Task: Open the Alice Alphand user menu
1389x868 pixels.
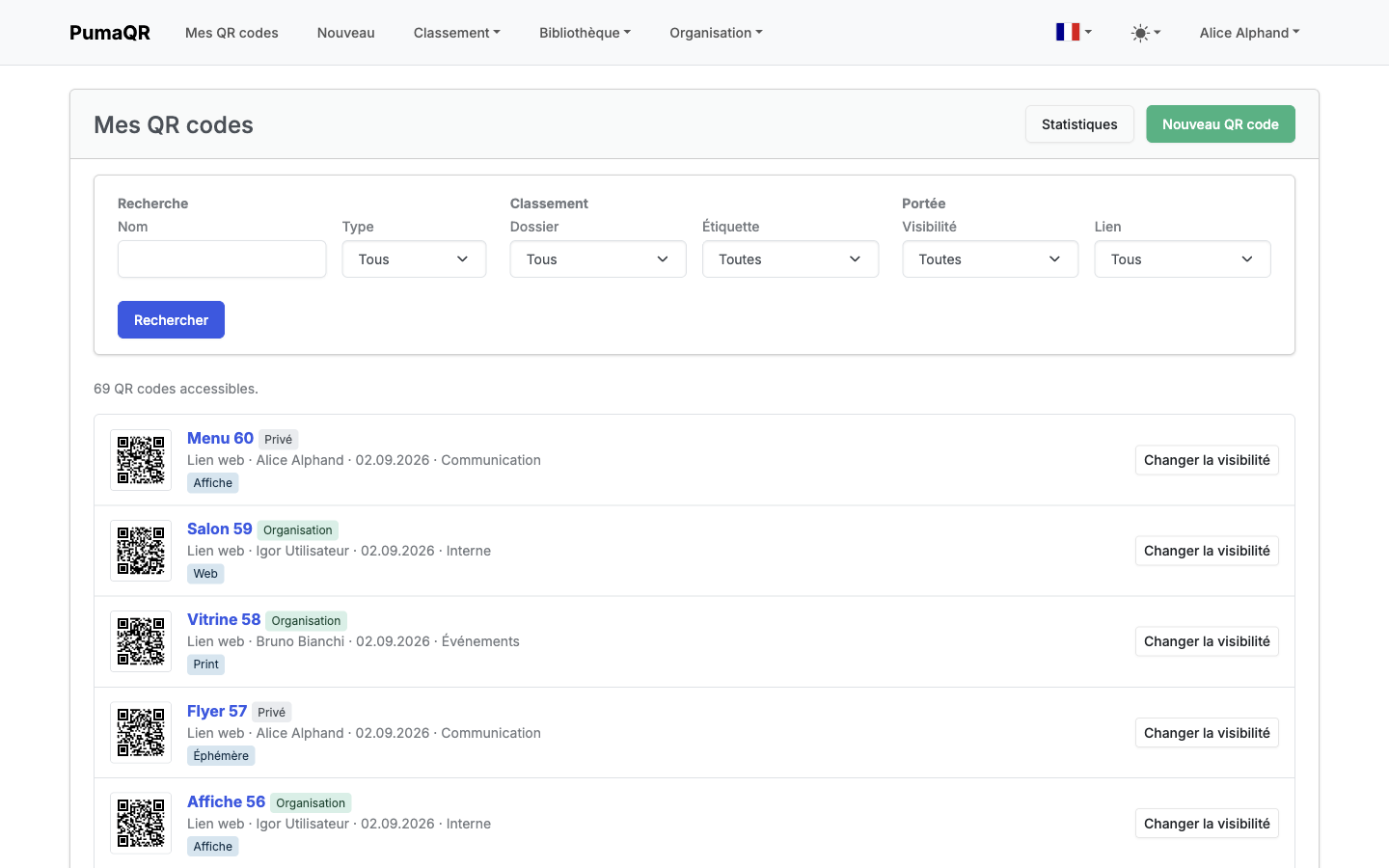Action: point(1249,33)
